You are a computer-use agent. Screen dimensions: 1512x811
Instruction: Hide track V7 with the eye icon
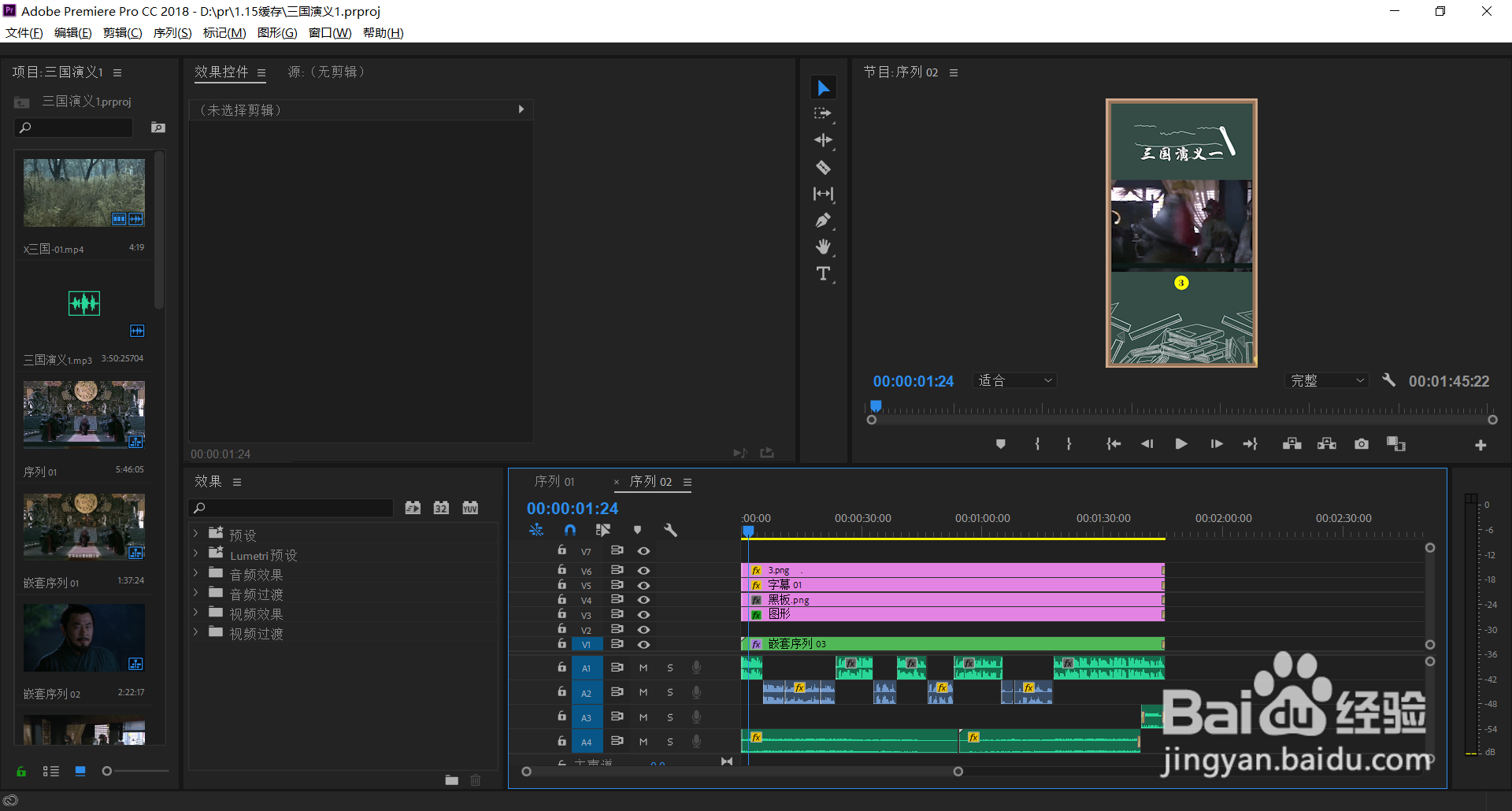point(643,551)
